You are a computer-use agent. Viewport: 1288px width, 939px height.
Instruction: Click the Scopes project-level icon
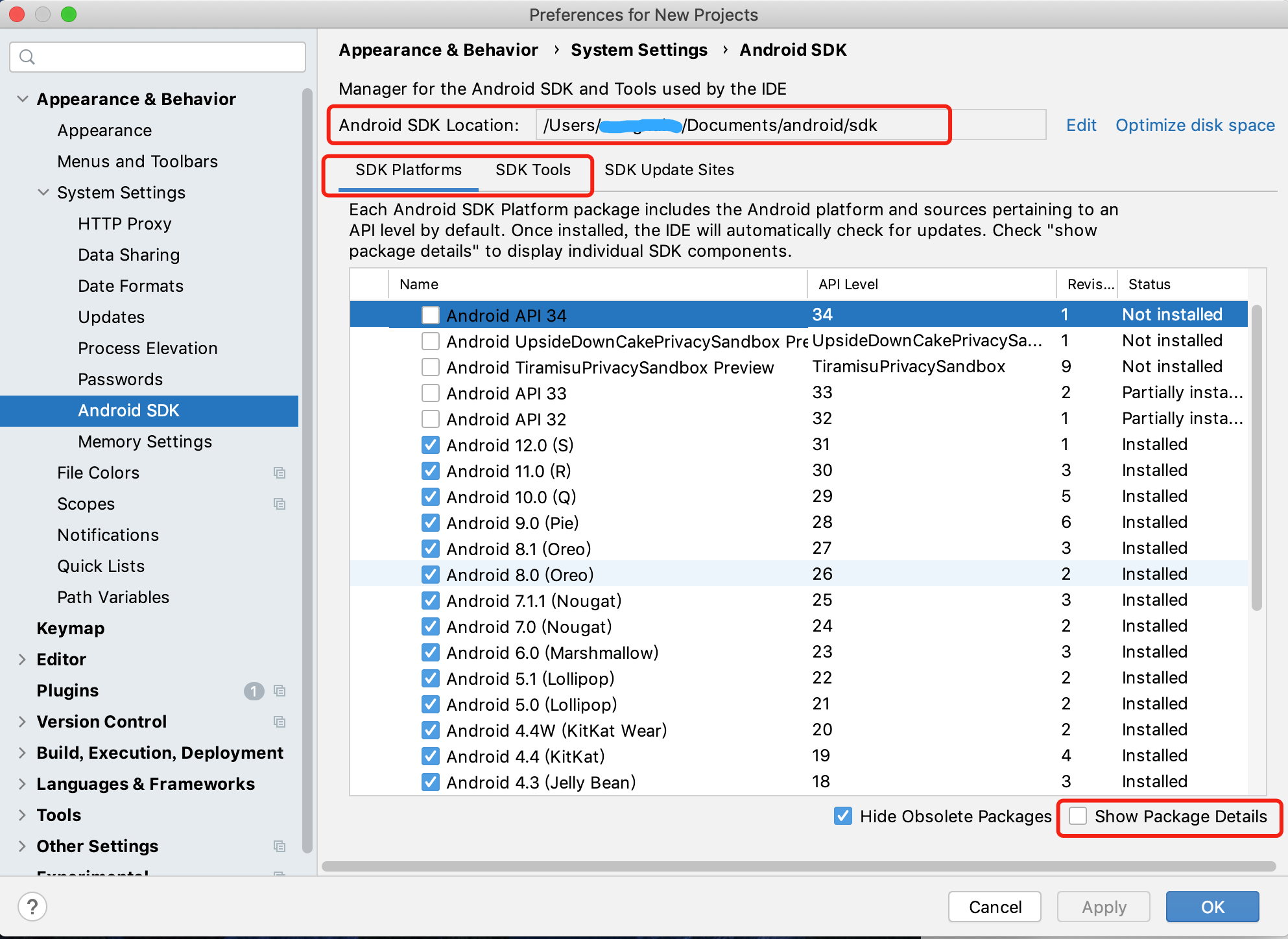point(280,504)
